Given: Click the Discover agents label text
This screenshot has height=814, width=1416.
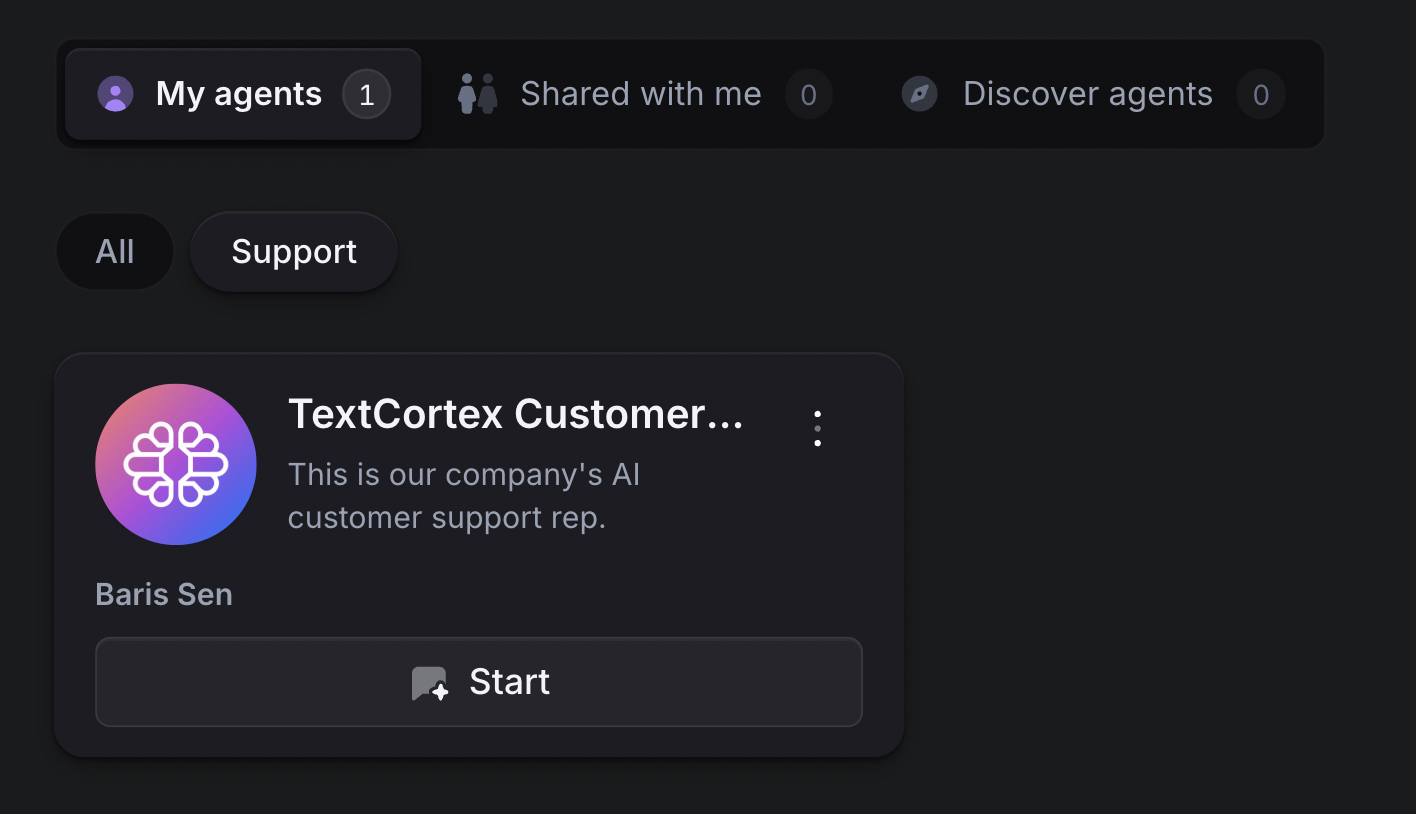Looking at the screenshot, I should (x=1088, y=94).
